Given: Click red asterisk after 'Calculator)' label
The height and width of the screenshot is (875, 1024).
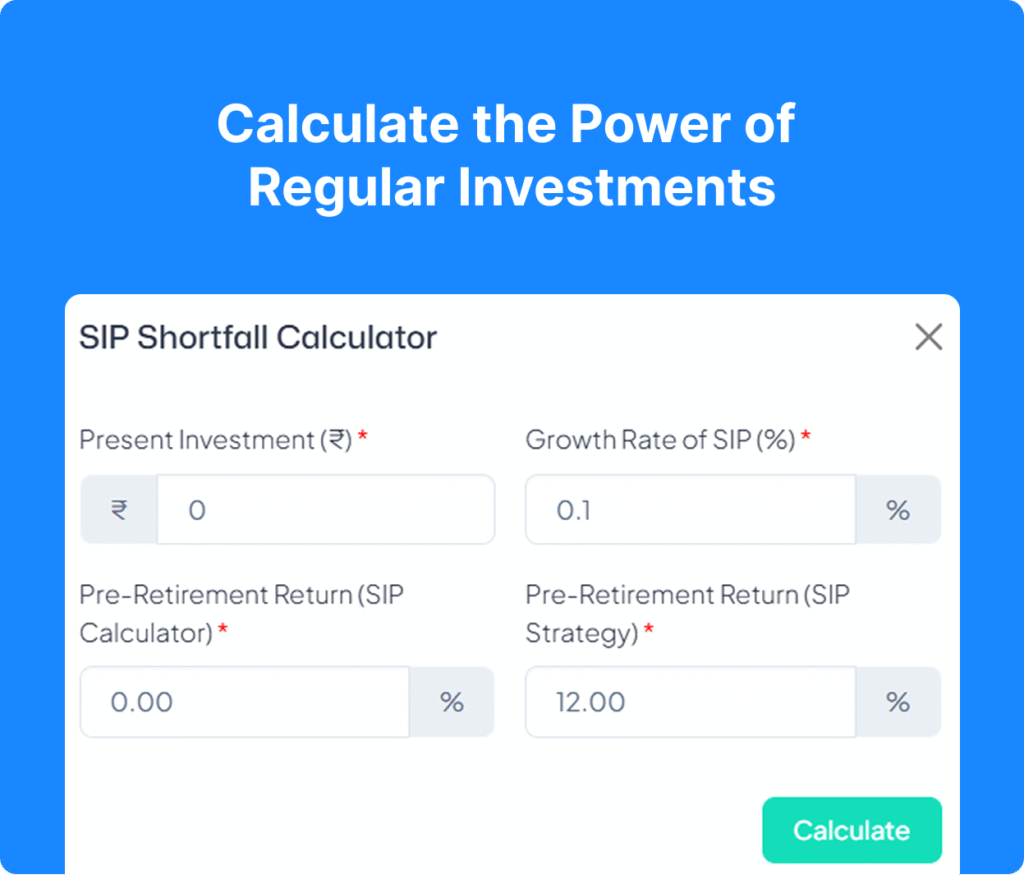Looking at the screenshot, I should (223, 630).
